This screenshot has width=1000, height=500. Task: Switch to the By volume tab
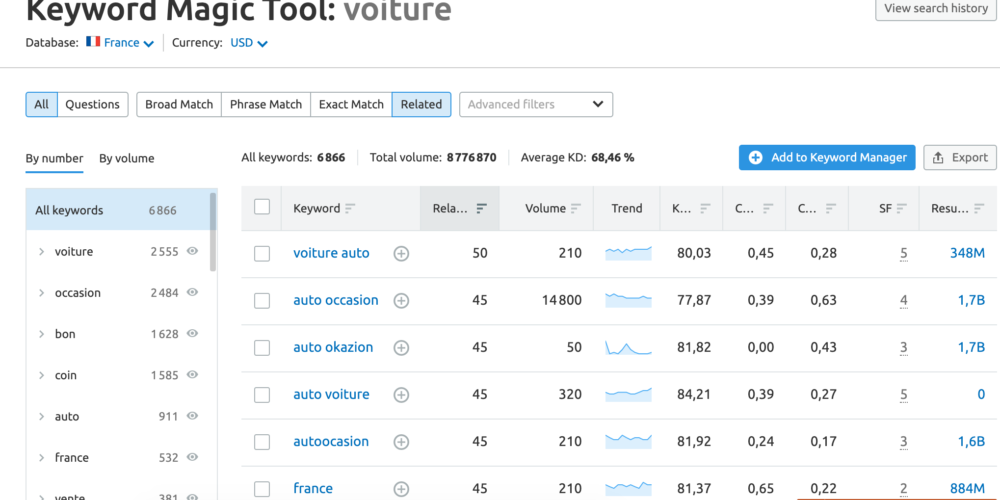(x=126, y=158)
